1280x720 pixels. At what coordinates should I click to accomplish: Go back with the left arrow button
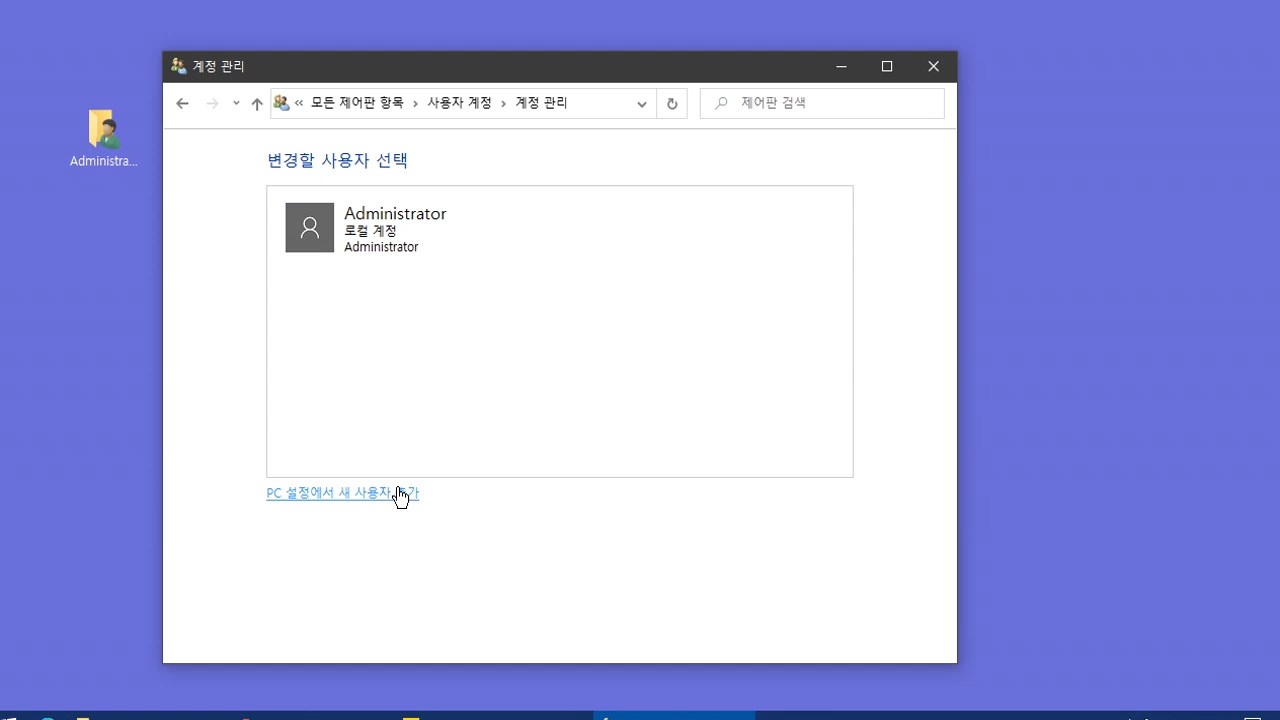point(182,104)
